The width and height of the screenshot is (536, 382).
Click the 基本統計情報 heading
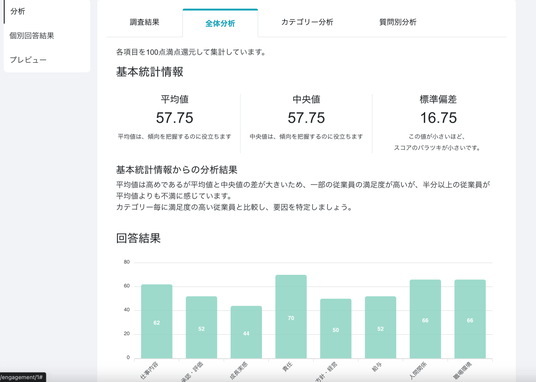coord(150,72)
